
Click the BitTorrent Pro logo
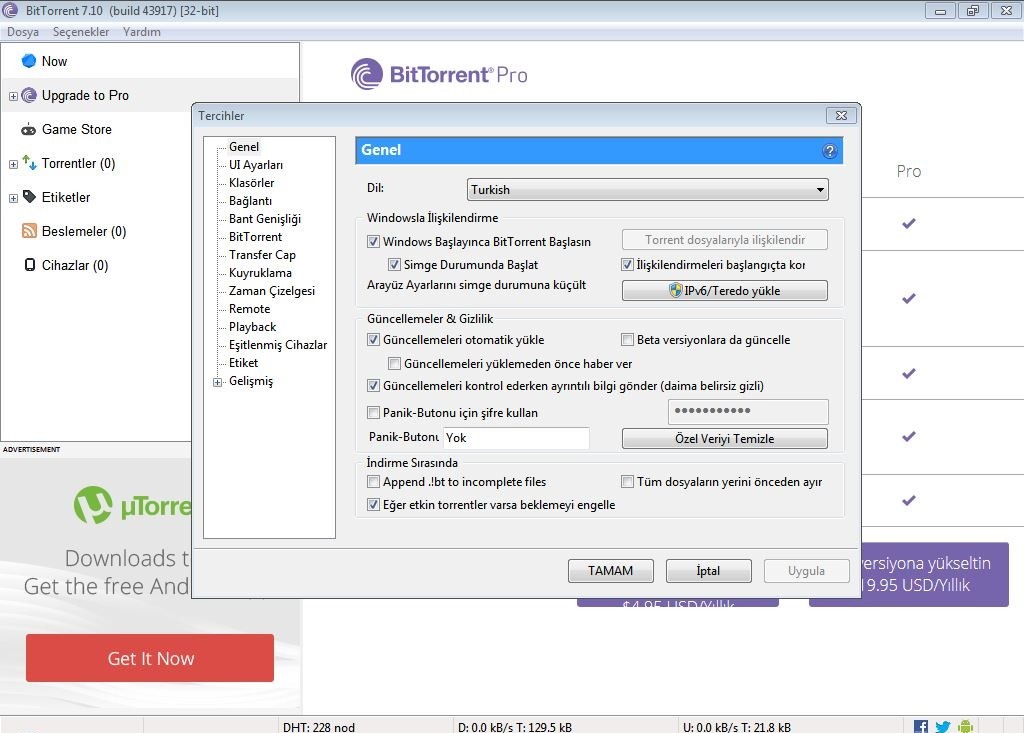439,74
